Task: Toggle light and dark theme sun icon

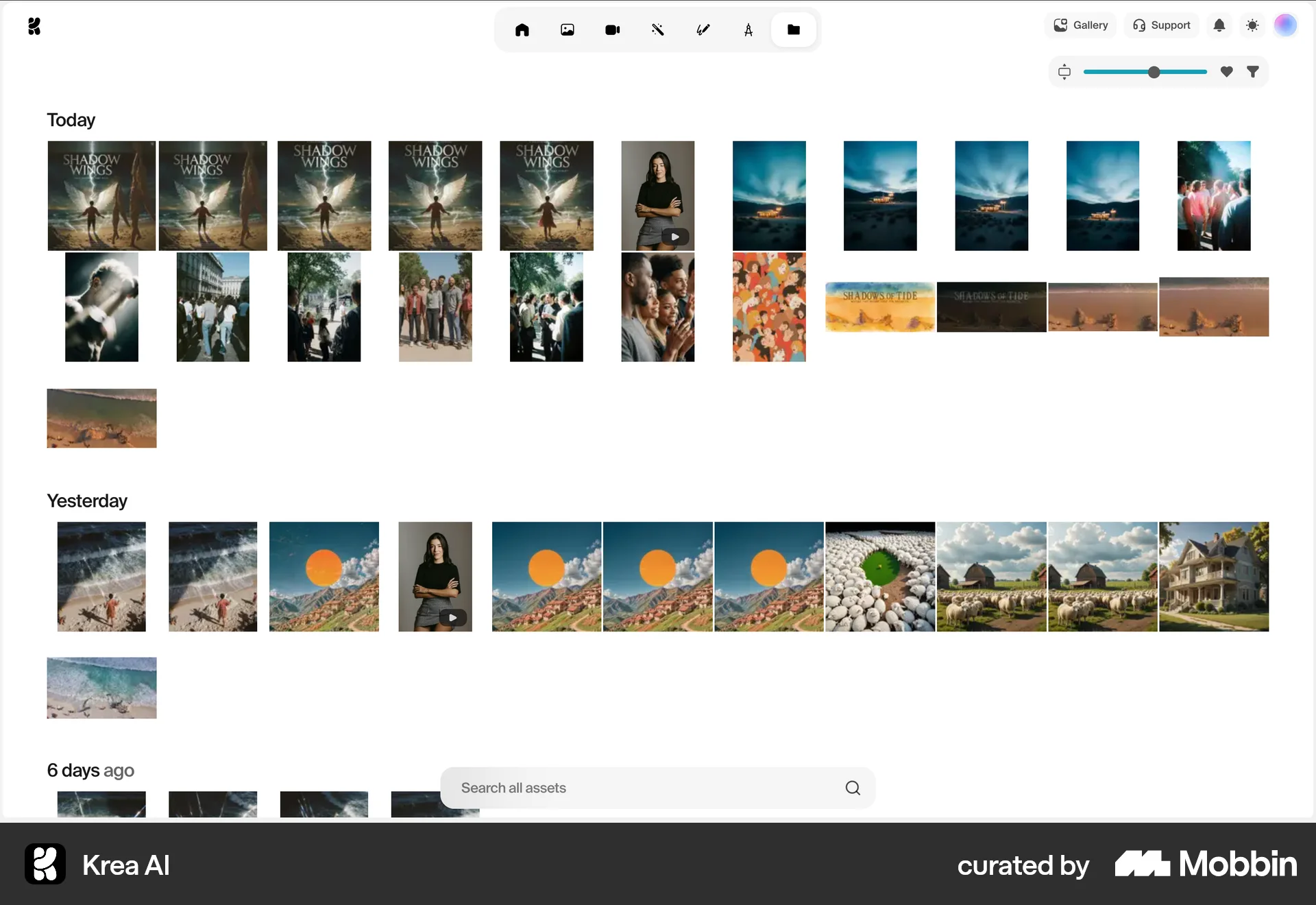Action: tap(1252, 25)
